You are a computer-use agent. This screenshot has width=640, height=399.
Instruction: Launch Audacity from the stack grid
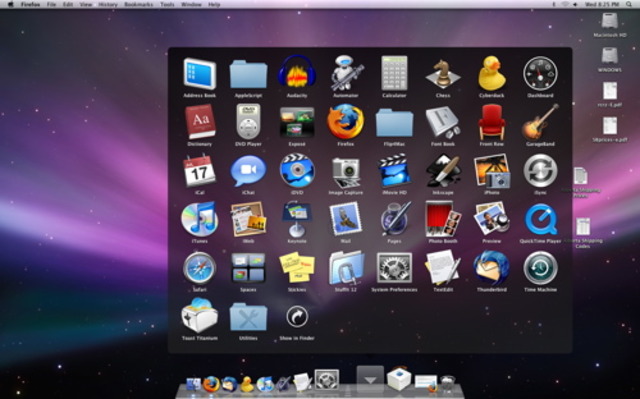297,72
